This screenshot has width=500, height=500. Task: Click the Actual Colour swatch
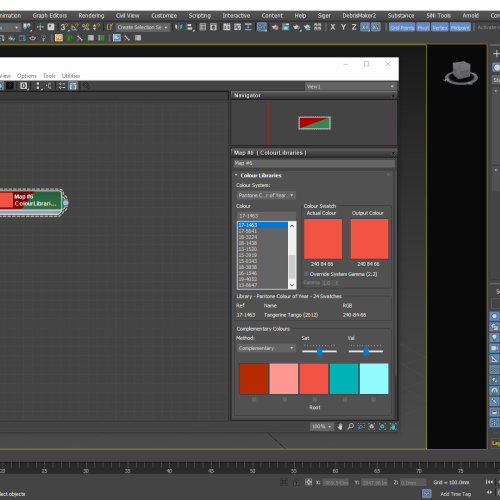coord(323,239)
